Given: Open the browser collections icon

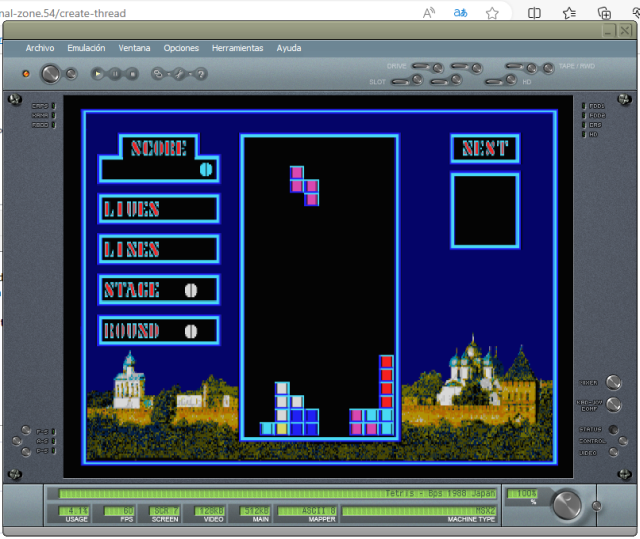Looking at the screenshot, I should [x=604, y=13].
